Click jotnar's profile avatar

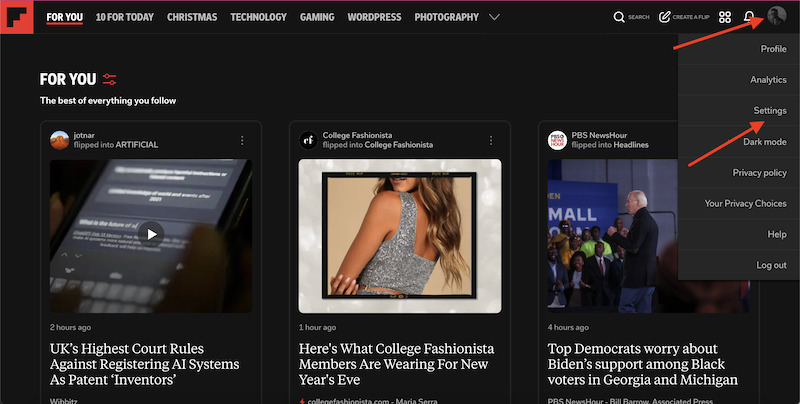(60, 140)
